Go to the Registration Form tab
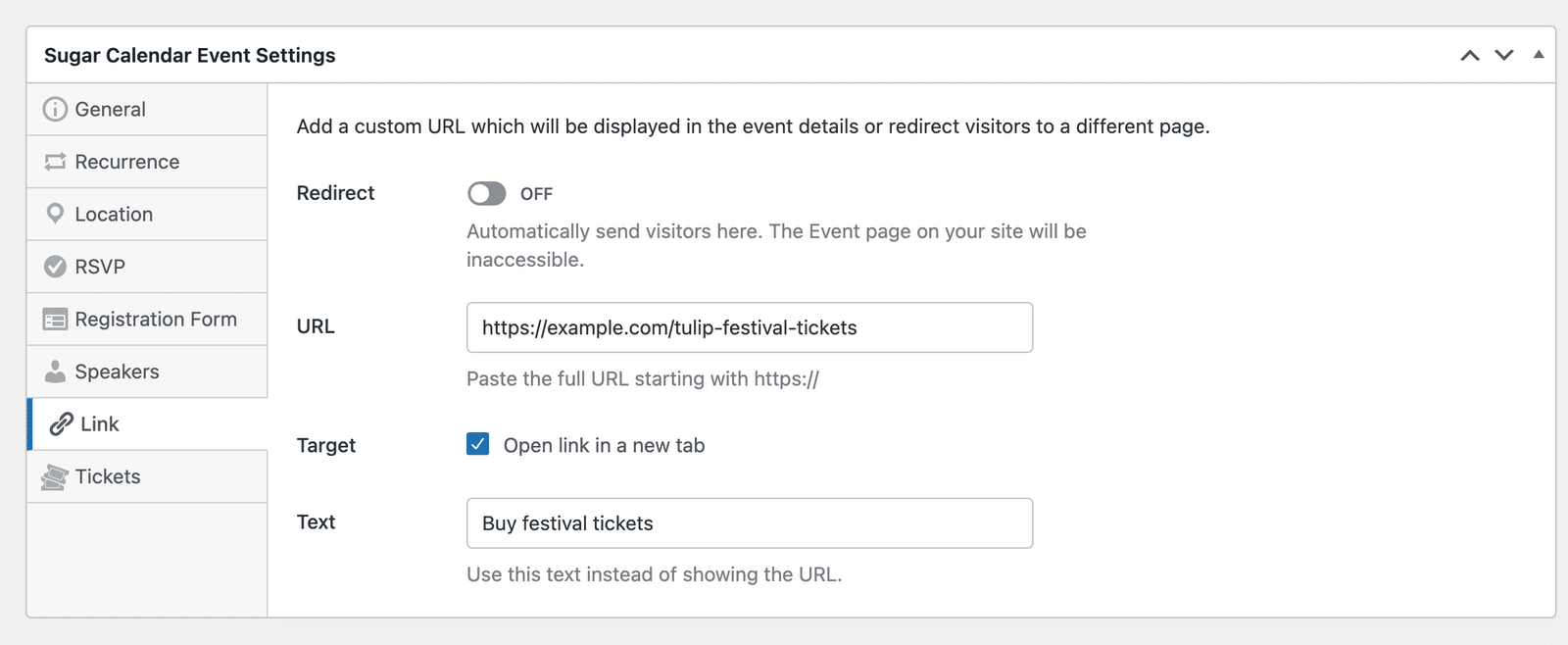Screen dimensions: 1568x645 pyautogui.click(x=147, y=319)
